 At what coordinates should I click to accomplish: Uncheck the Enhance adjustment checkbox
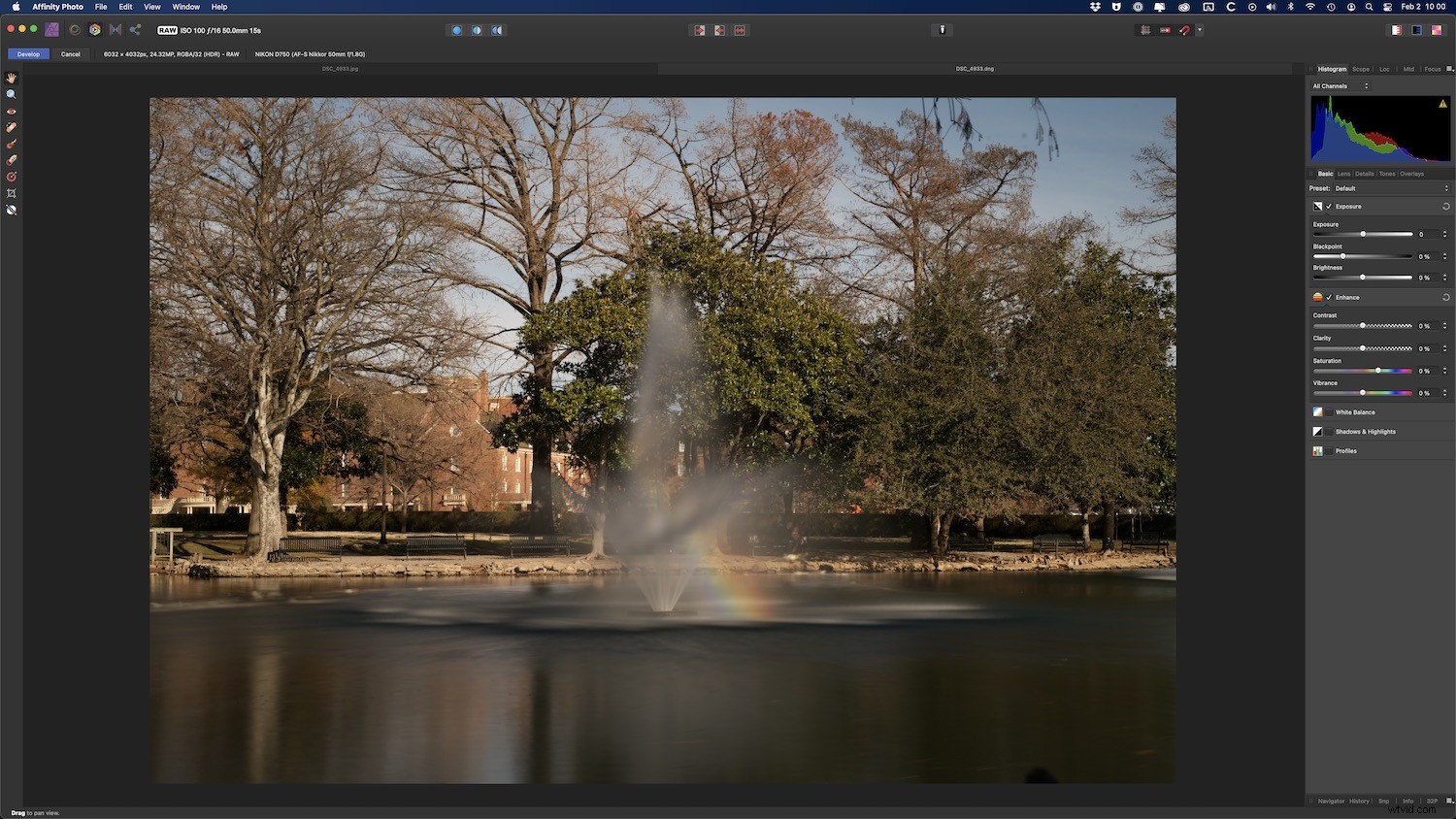(x=1329, y=297)
